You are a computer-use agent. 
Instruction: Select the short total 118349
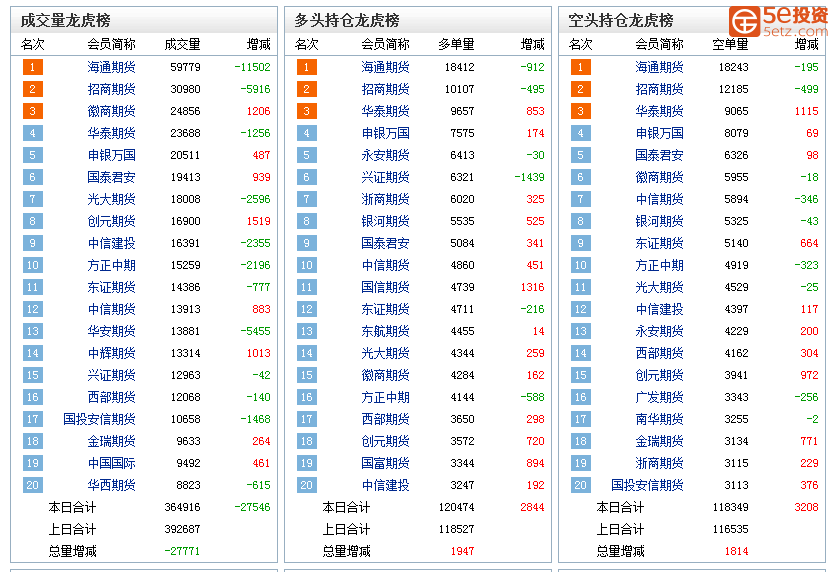tap(730, 507)
